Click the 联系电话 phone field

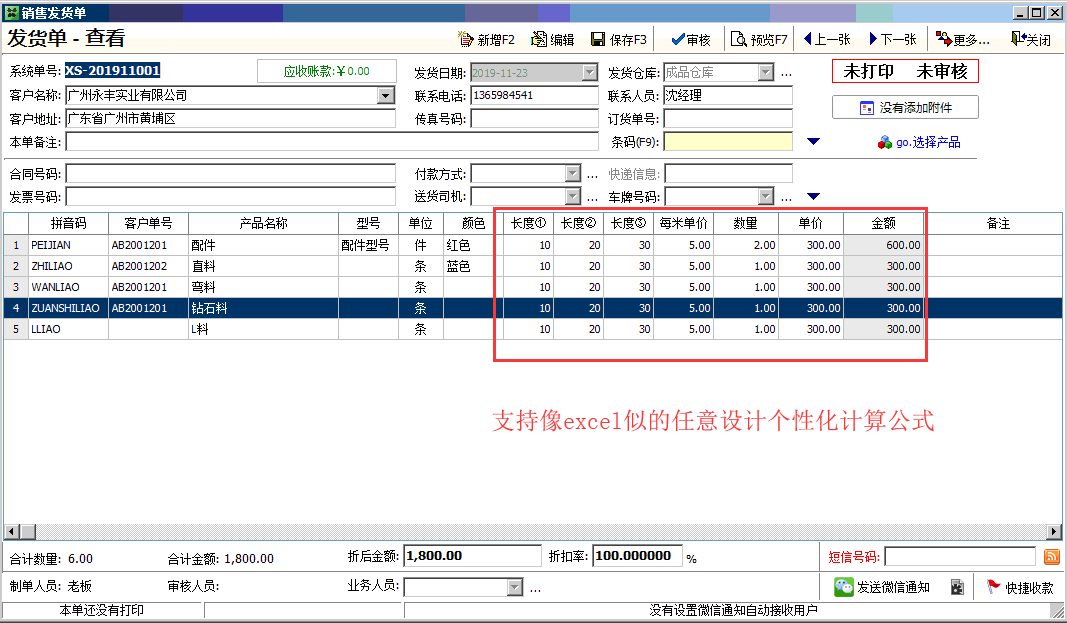click(x=534, y=95)
